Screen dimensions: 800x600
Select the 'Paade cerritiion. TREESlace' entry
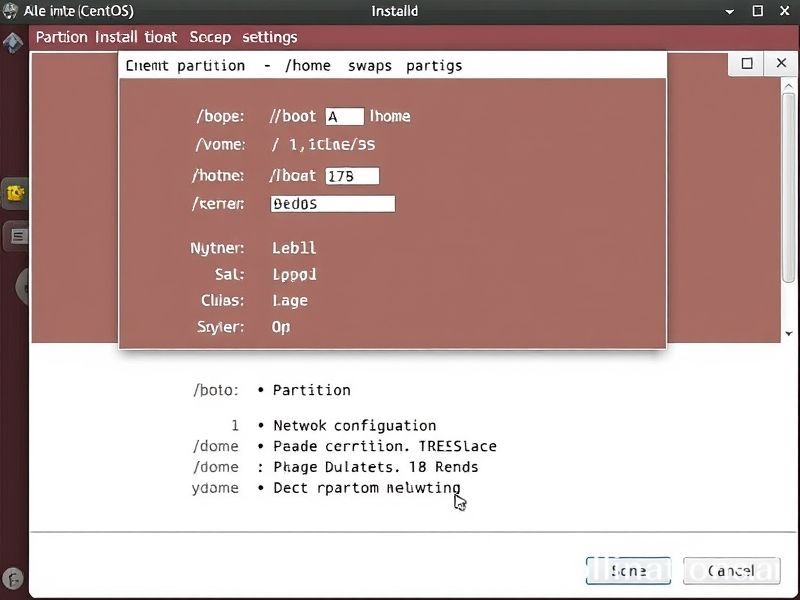pyautogui.click(x=385, y=446)
